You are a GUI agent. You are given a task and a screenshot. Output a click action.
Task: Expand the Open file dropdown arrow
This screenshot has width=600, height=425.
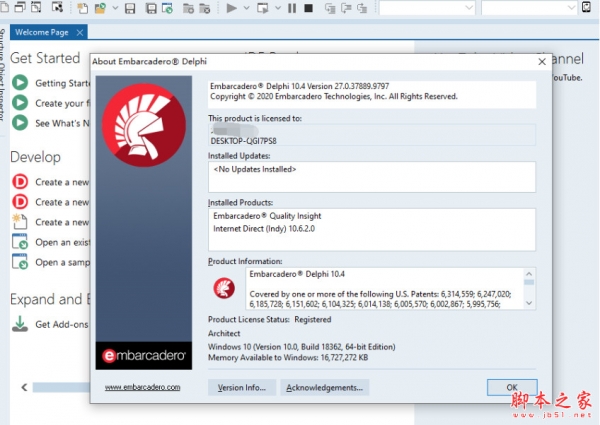click(x=115, y=8)
